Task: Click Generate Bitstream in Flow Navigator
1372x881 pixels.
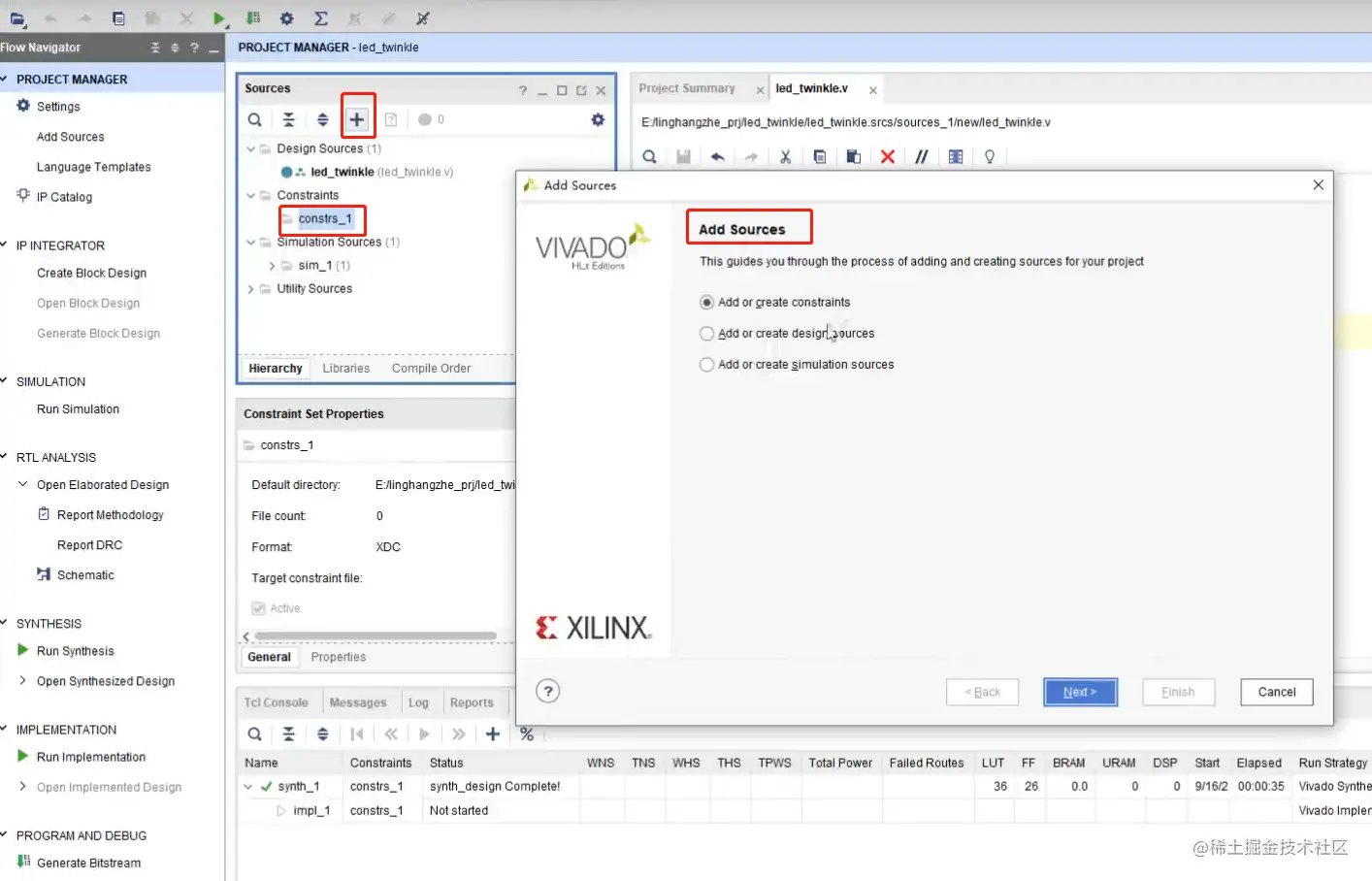Action: 88,863
